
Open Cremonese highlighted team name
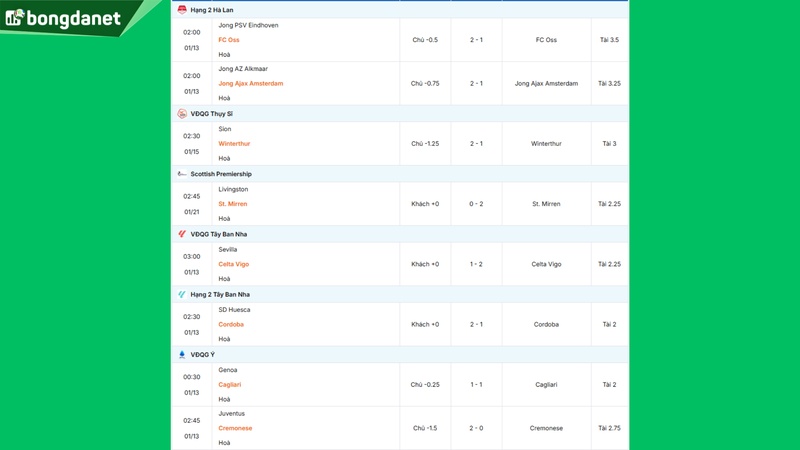(x=235, y=428)
